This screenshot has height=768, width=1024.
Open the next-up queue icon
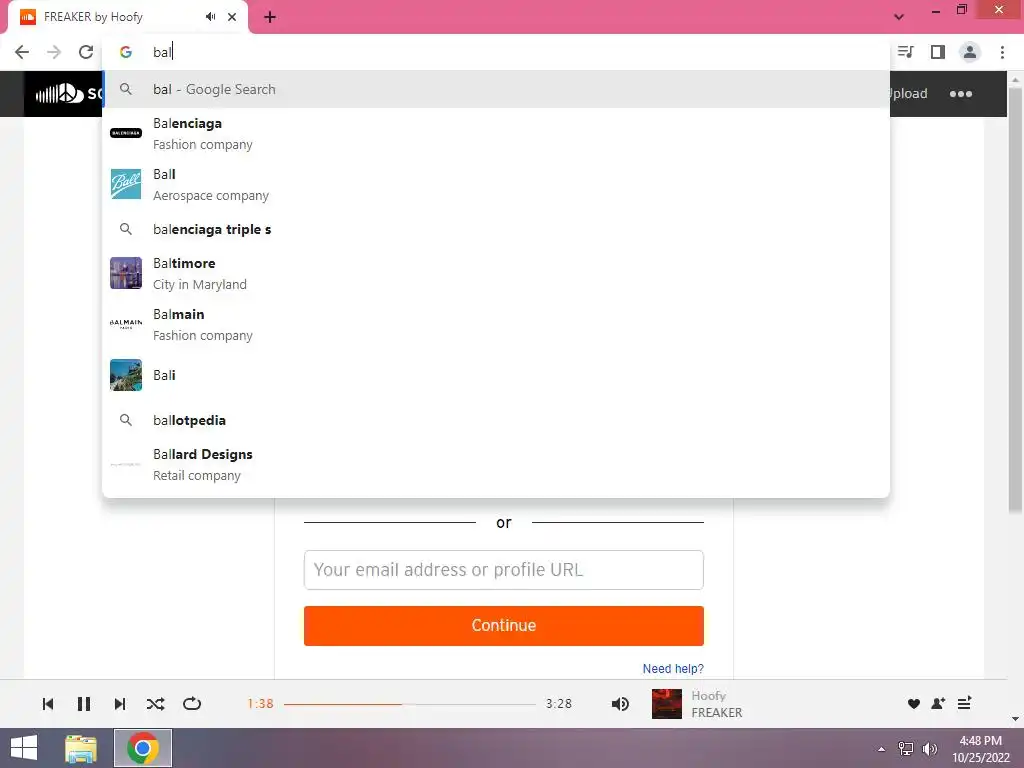965,703
